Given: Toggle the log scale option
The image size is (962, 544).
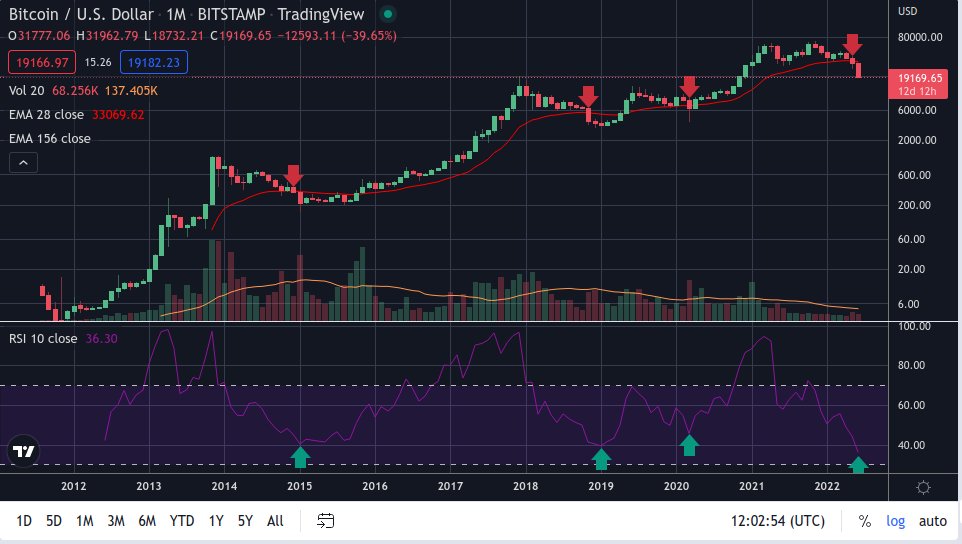Looking at the screenshot, I should point(896,521).
